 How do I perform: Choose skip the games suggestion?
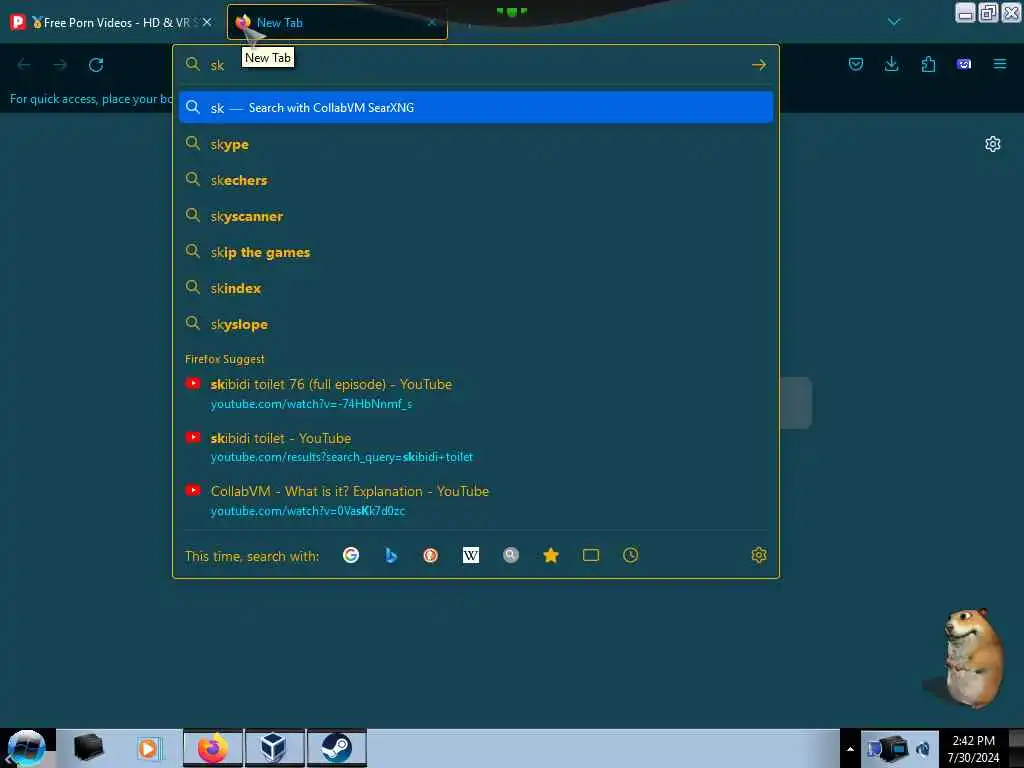(x=475, y=252)
